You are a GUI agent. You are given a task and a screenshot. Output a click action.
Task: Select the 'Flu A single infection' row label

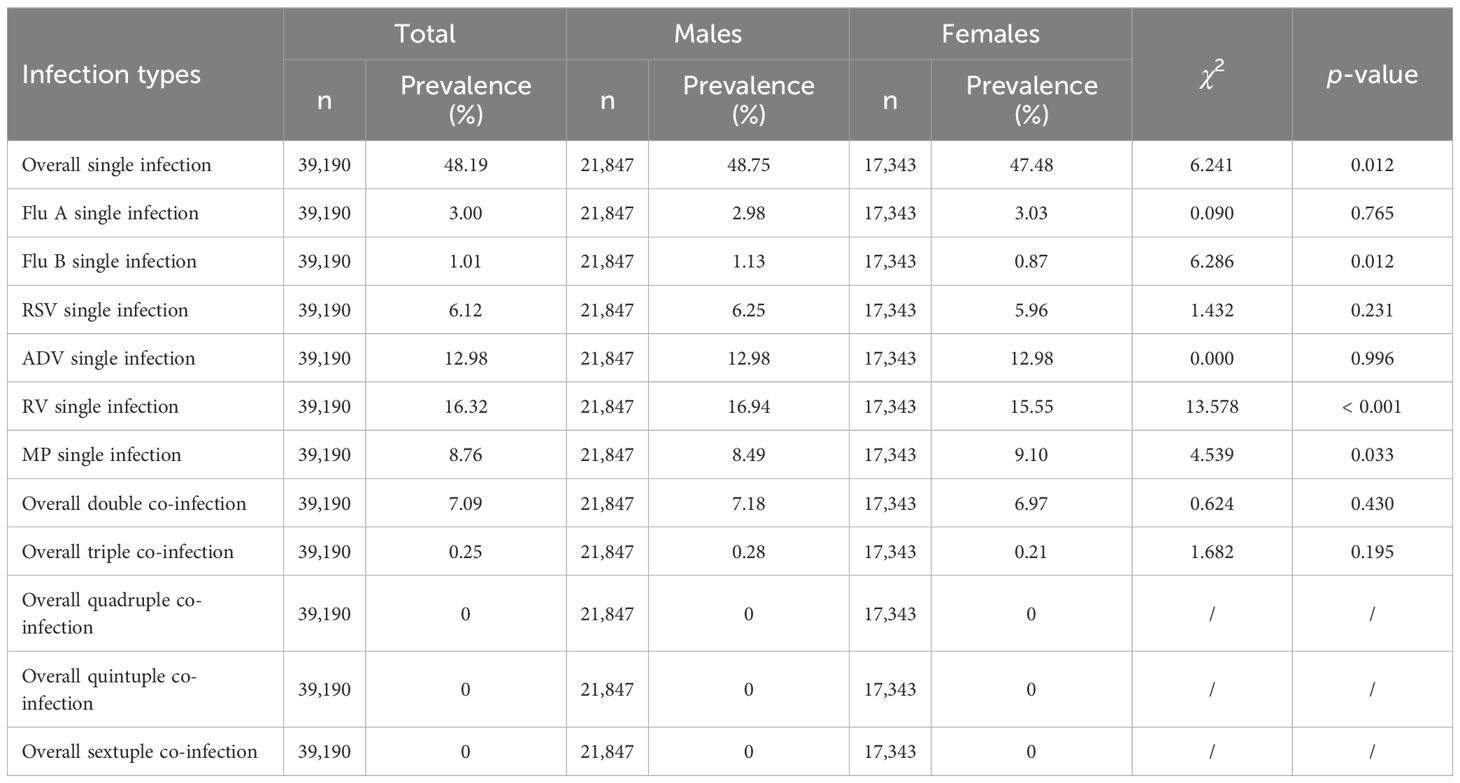click(110, 213)
